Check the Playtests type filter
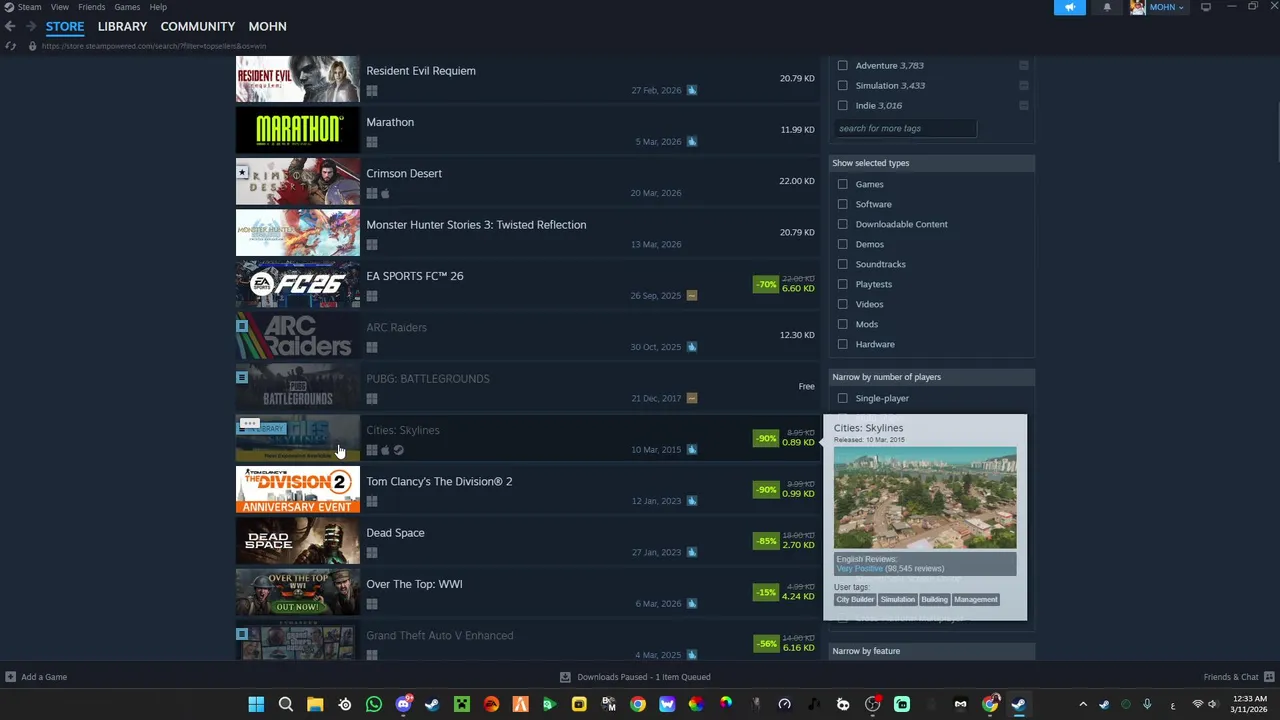 click(x=842, y=284)
